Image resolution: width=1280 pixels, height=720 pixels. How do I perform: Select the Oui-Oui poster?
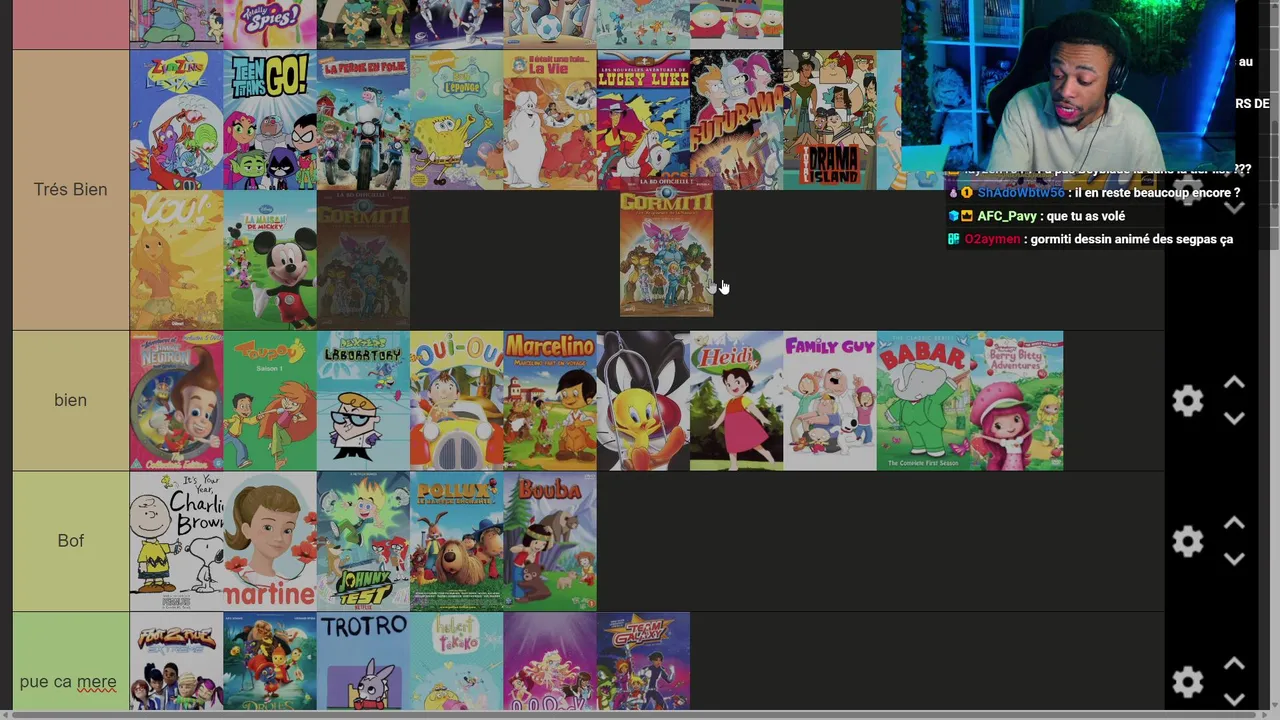457,401
